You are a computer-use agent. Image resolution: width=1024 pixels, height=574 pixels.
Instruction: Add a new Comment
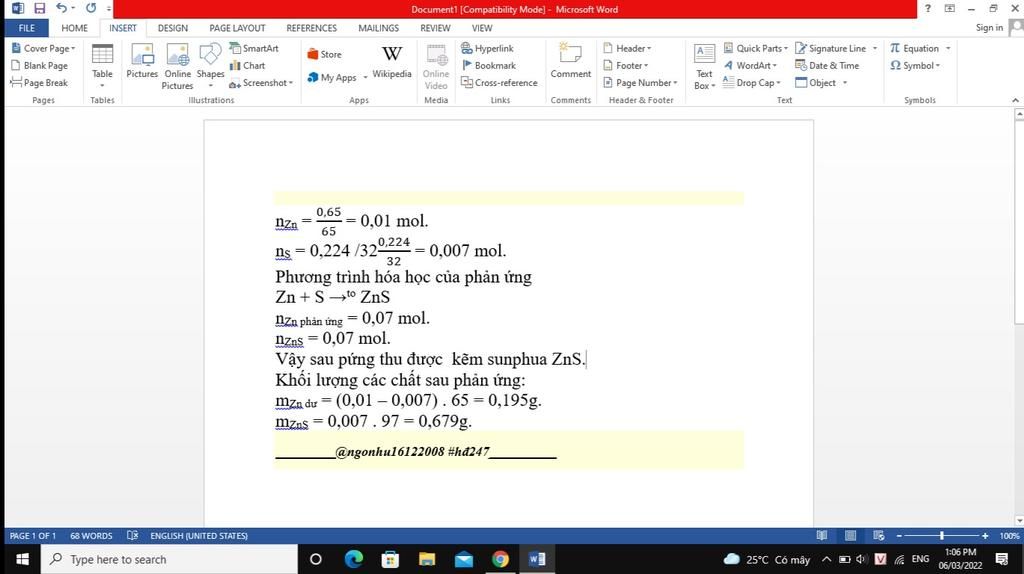click(570, 61)
